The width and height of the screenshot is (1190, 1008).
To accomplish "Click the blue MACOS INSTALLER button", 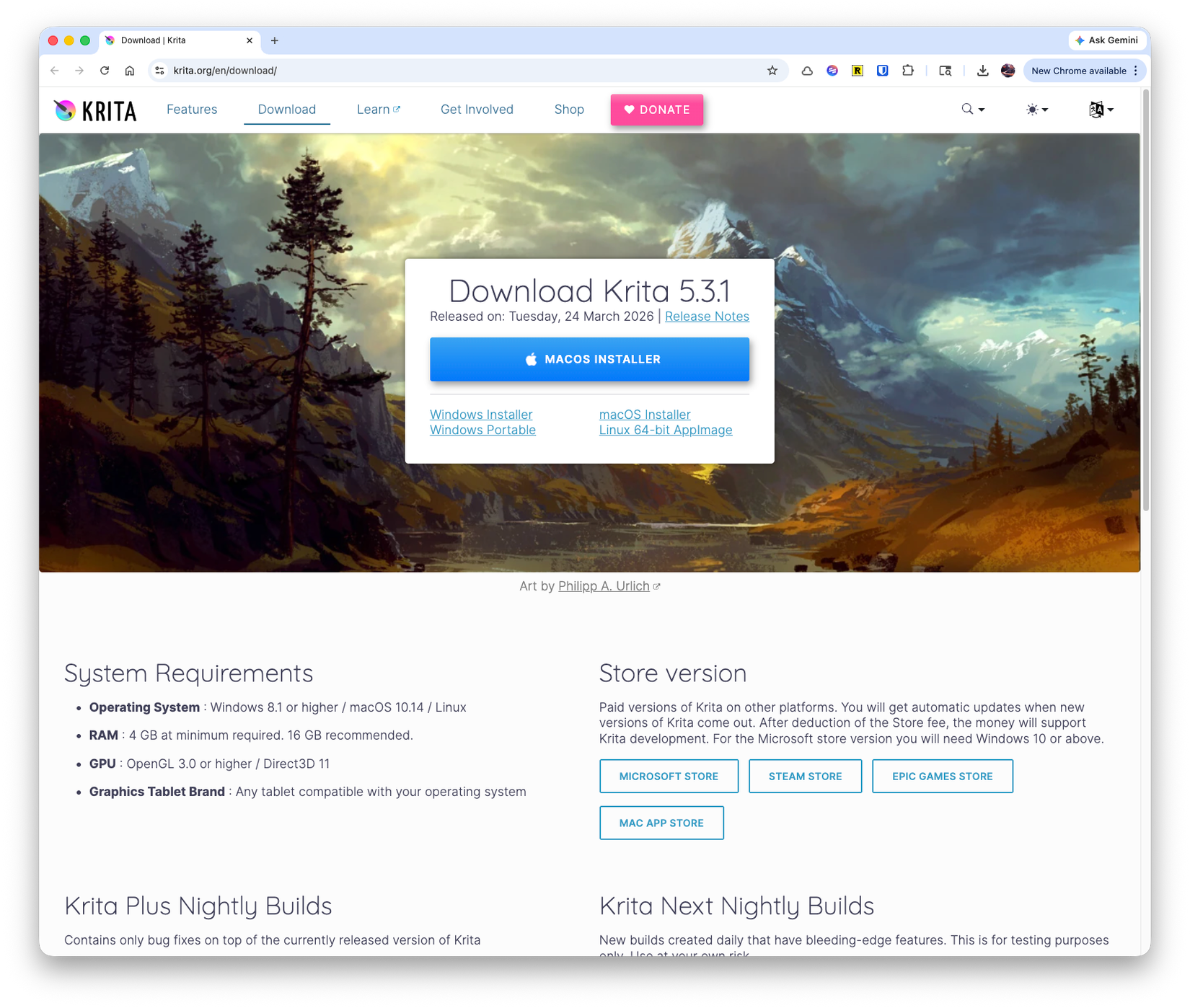I will [589, 359].
